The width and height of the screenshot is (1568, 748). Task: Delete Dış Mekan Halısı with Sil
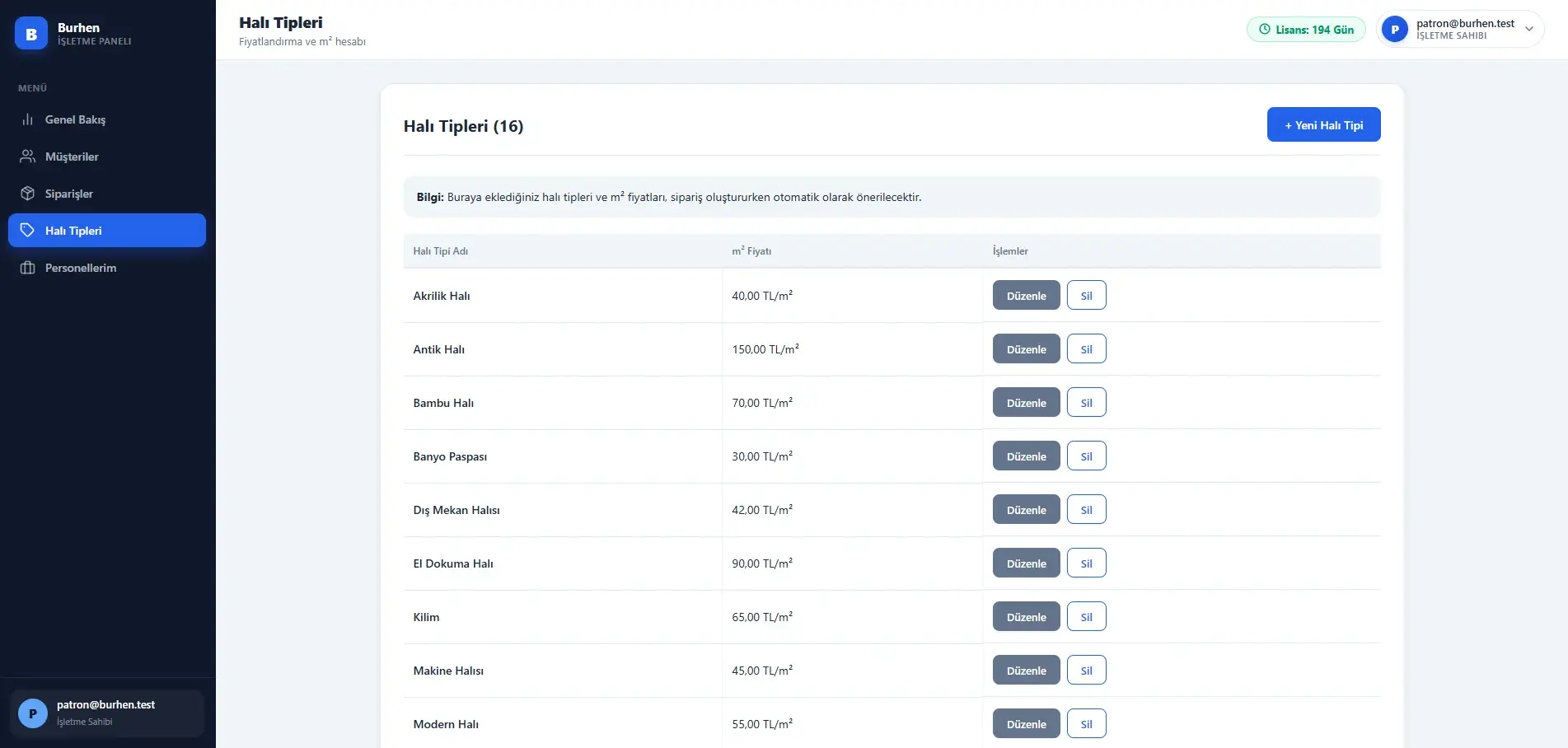[x=1086, y=509]
